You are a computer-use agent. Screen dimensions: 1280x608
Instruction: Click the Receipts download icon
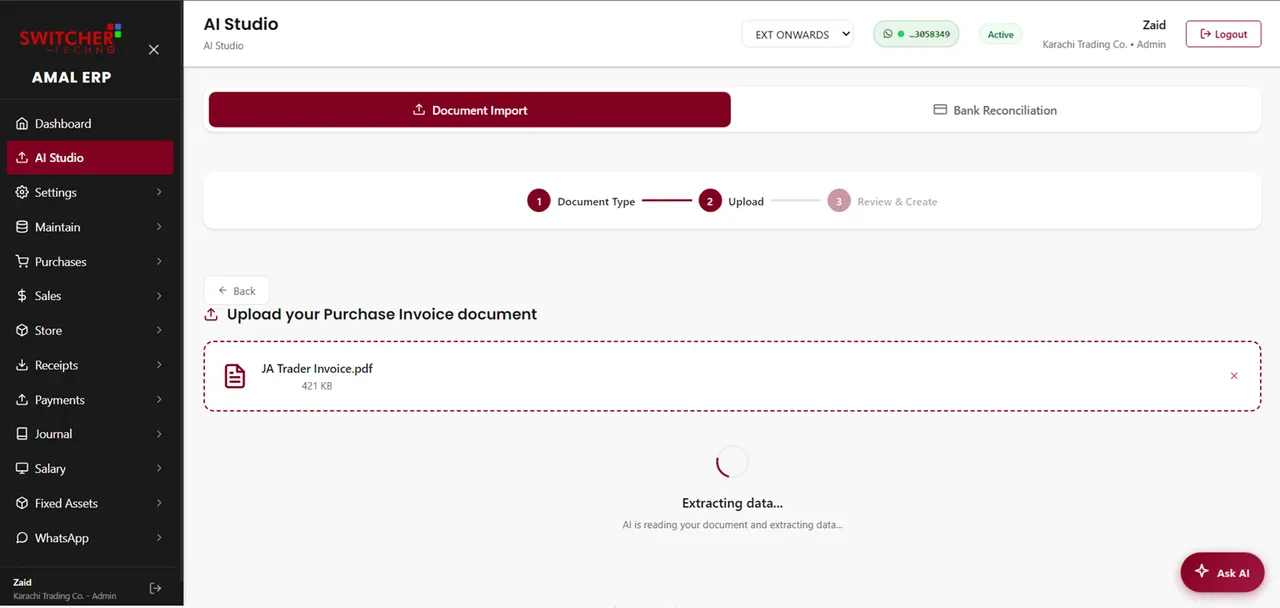[x=22, y=366]
